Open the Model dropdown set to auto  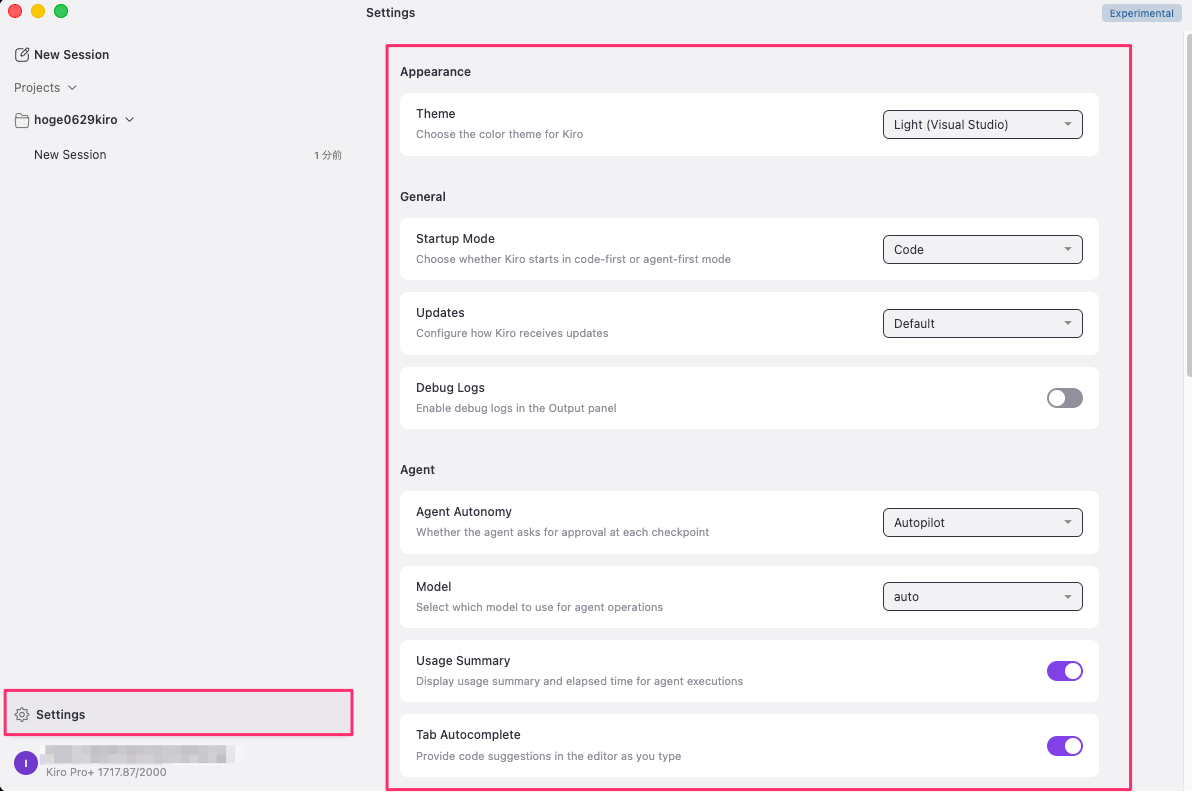point(982,597)
